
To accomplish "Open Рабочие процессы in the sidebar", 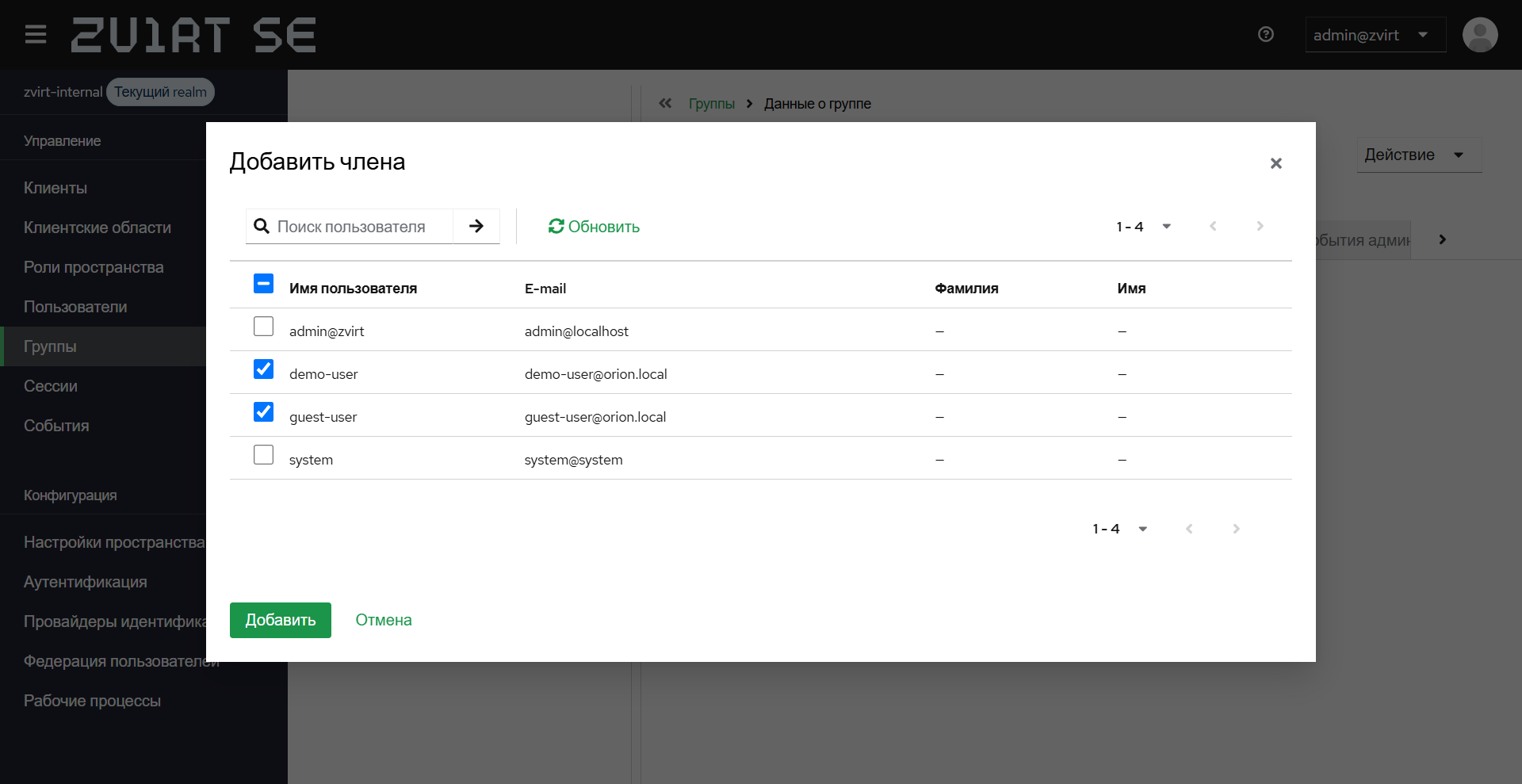I will [92, 701].
